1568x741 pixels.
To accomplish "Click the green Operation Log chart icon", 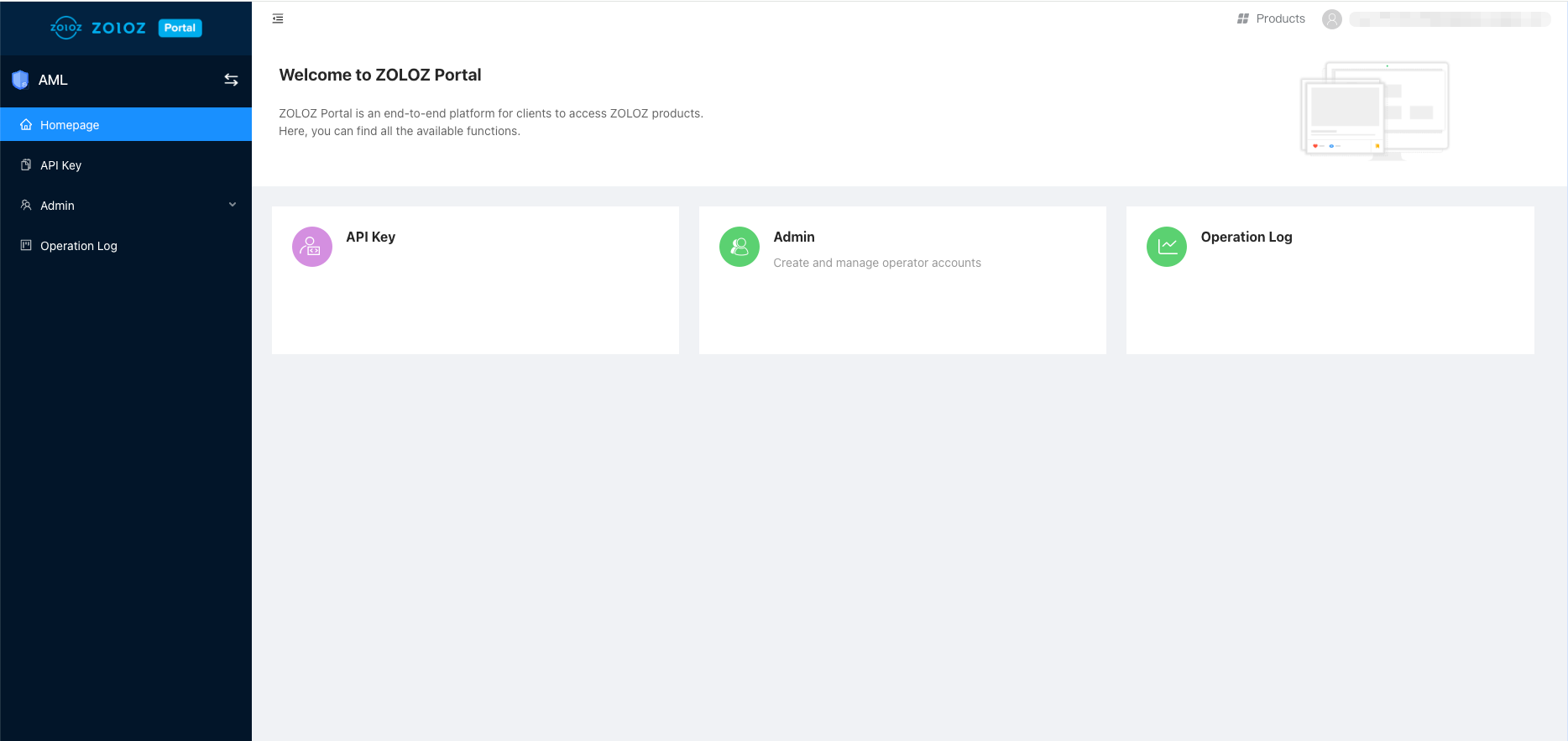I will click(1167, 247).
